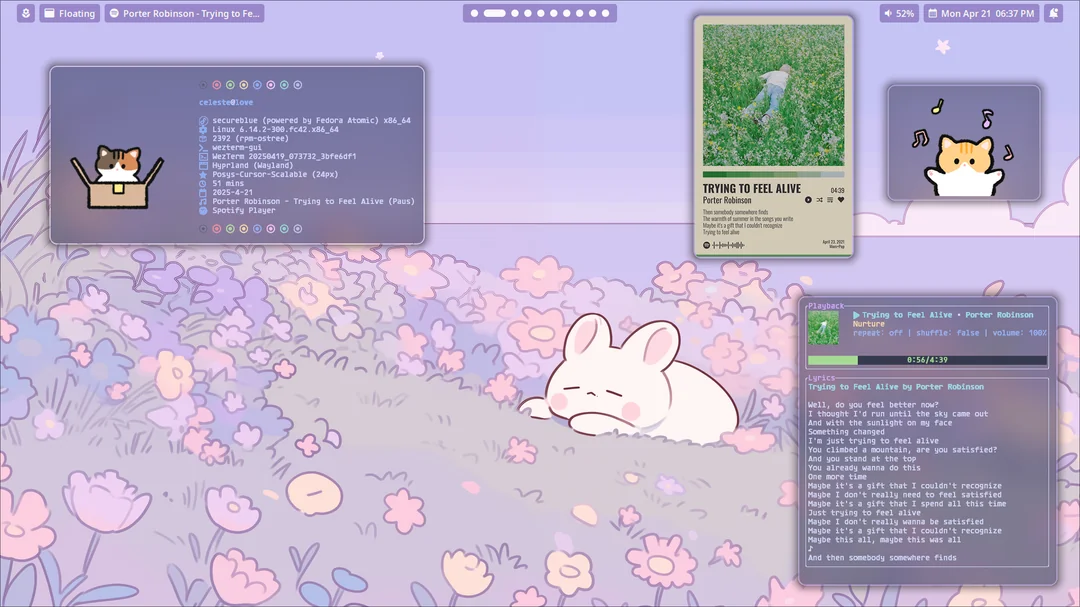Click lyric line 'Well, do you feel better now?'
The height and width of the screenshot is (607, 1080).
(873, 404)
